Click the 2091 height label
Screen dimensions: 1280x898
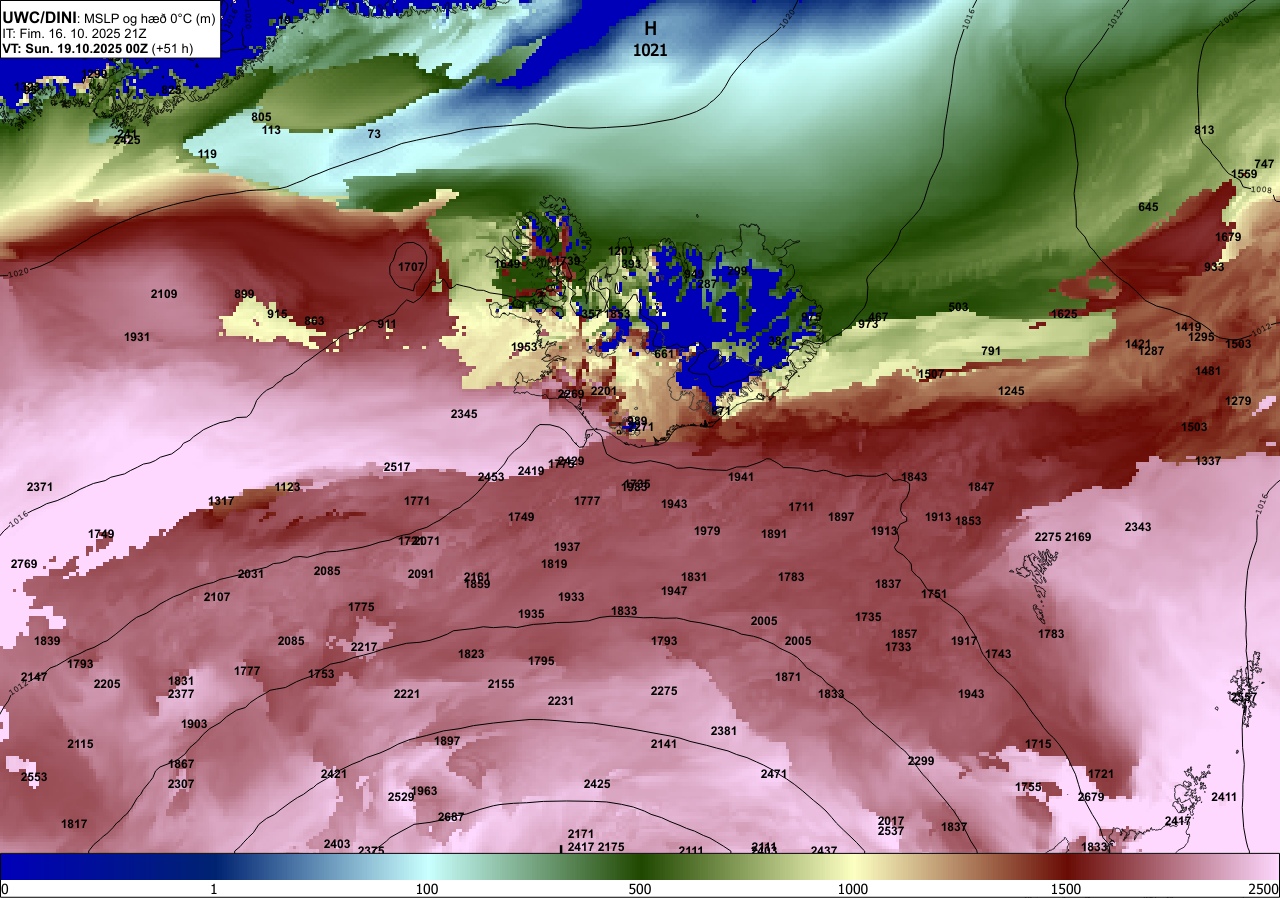[x=421, y=574]
